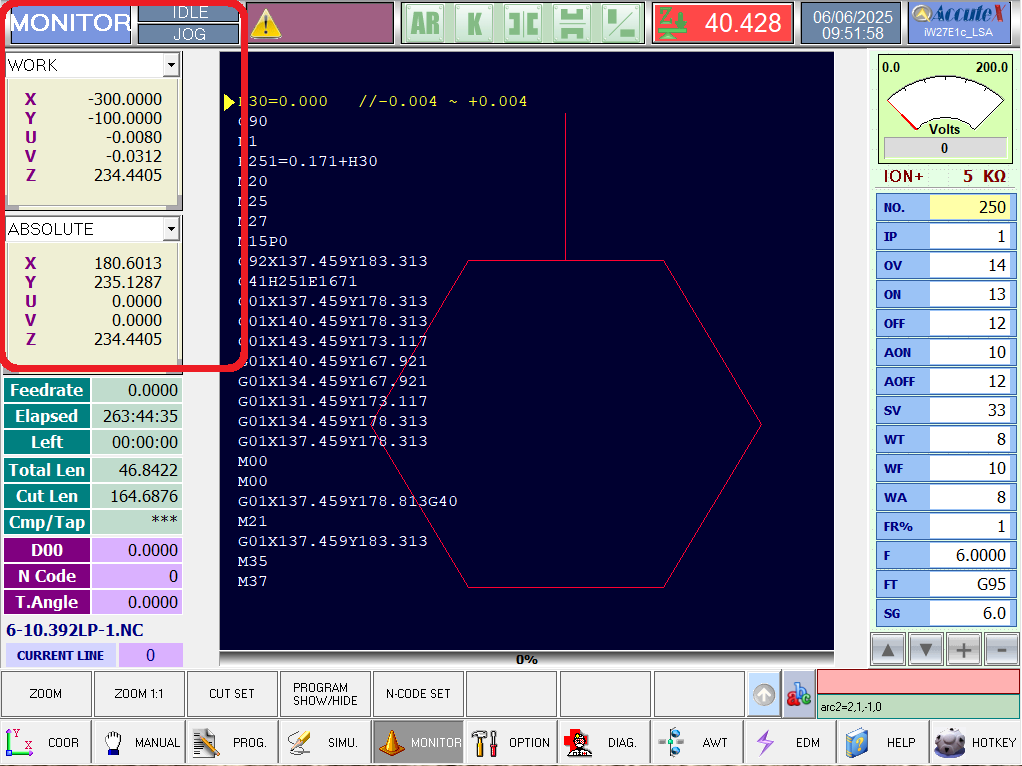
Task: Select the NO. field value 250
Action: (x=969, y=207)
